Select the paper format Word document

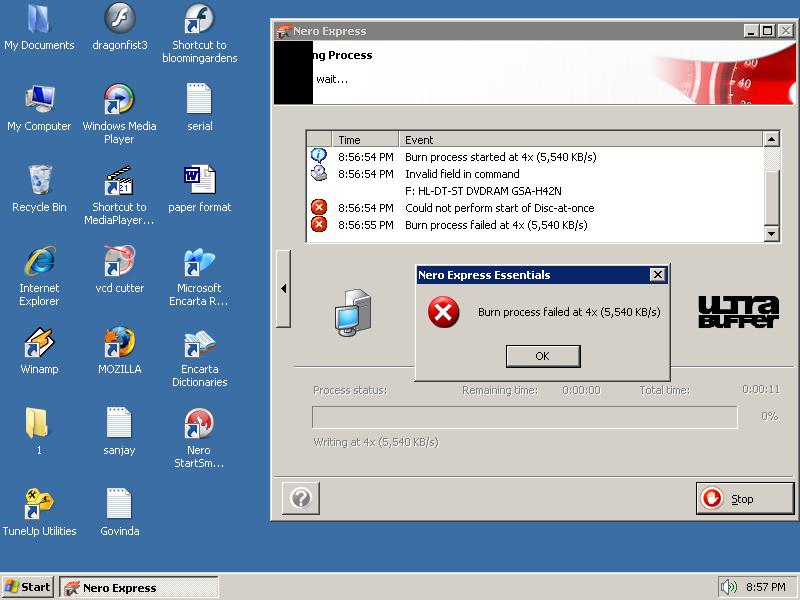(199, 189)
